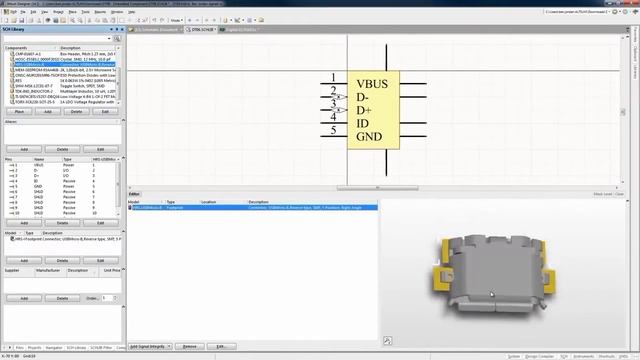
Task: Switch to the middle .SCHLIB document tab
Action: [200, 29]
